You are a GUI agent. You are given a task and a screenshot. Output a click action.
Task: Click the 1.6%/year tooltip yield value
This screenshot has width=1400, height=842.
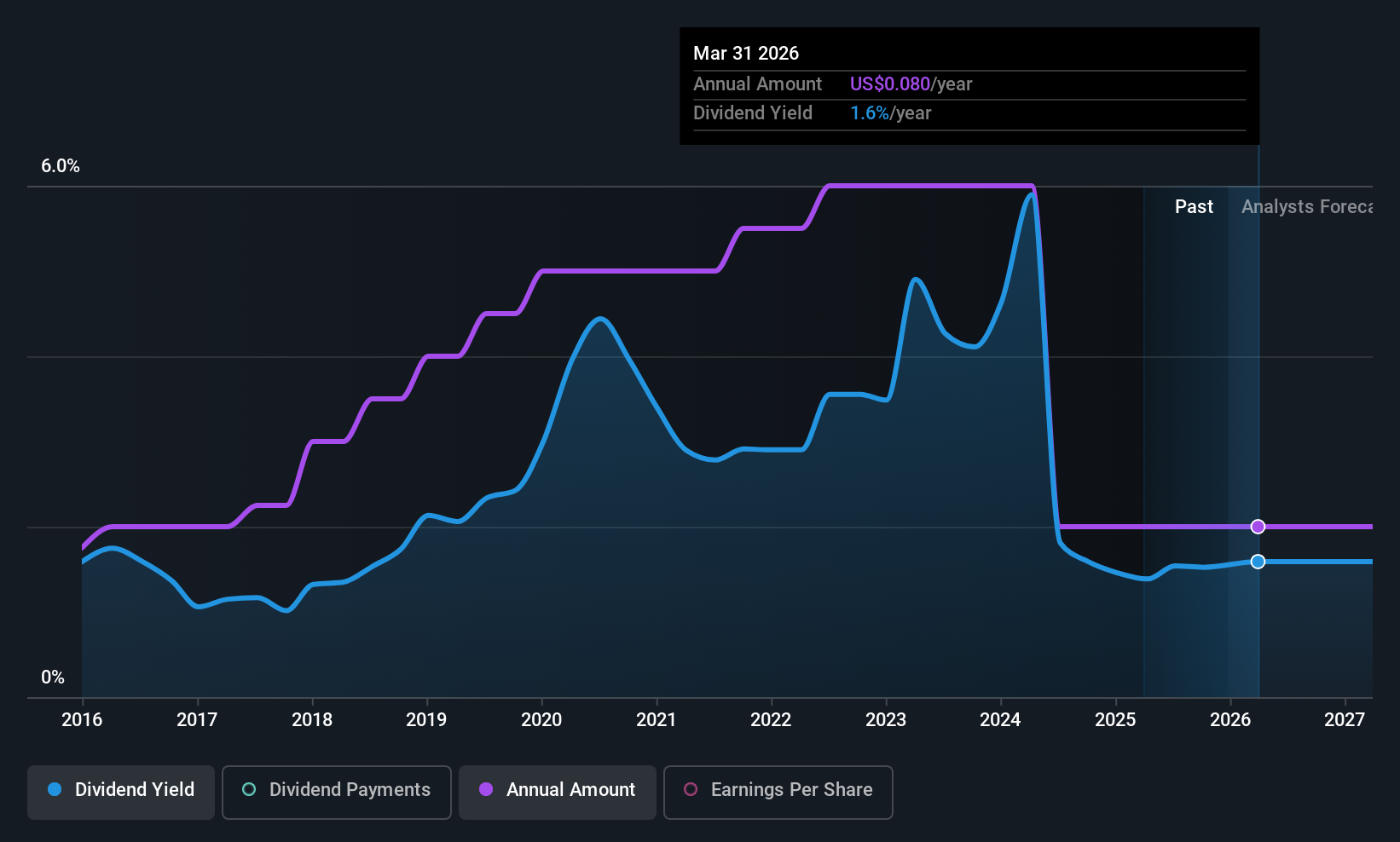(x=890, y=113)
